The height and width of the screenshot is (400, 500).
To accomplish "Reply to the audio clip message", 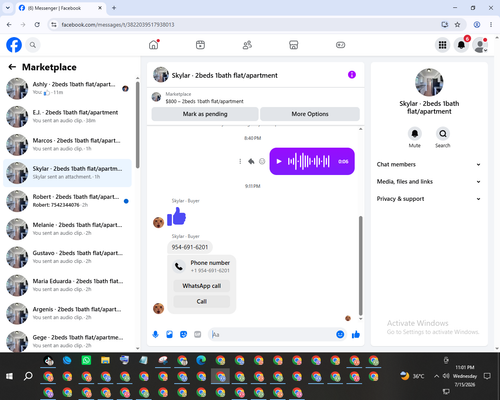I will (x=251, y=162).
